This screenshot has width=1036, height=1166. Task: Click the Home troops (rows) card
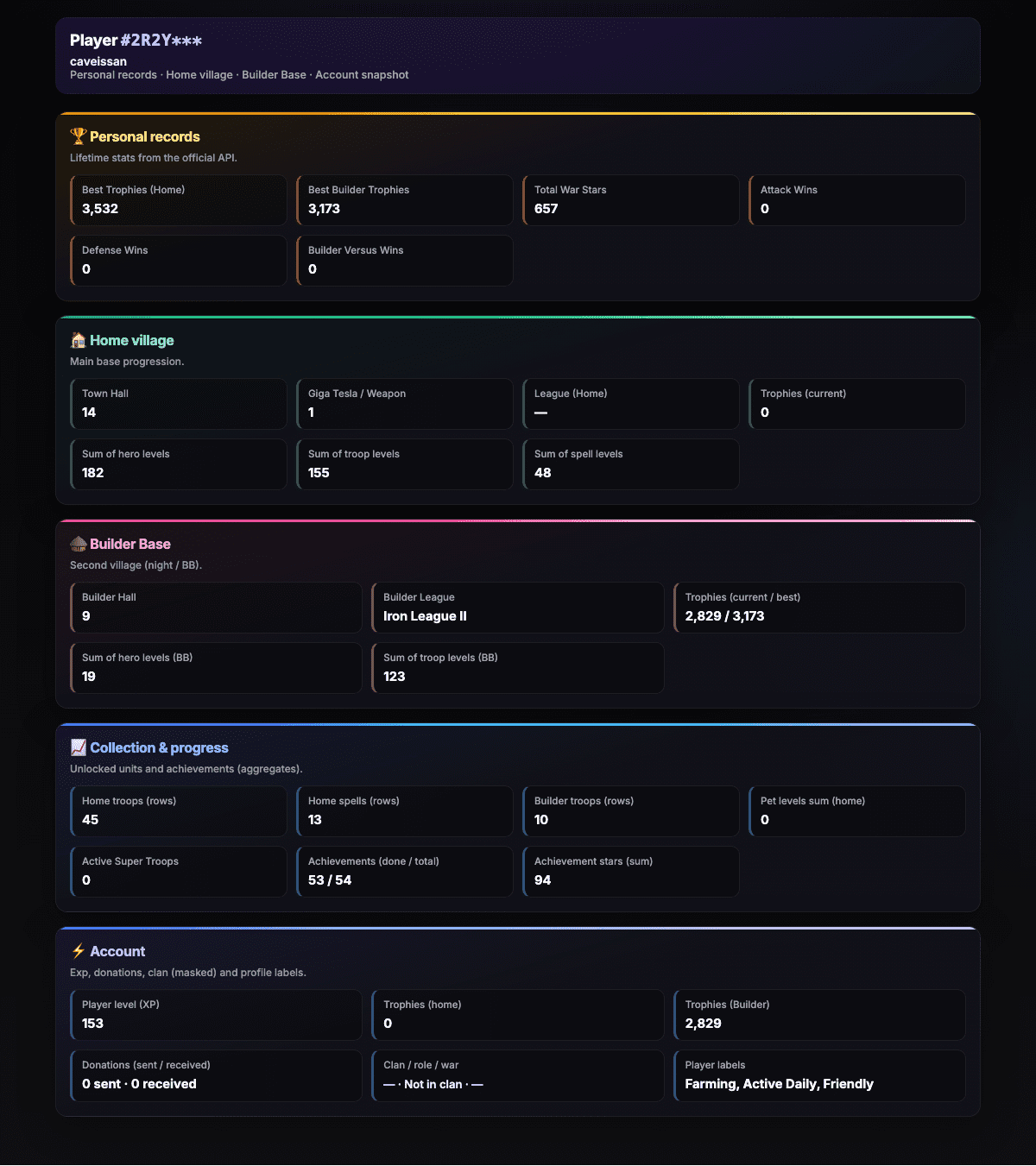[x=179, y=811]
